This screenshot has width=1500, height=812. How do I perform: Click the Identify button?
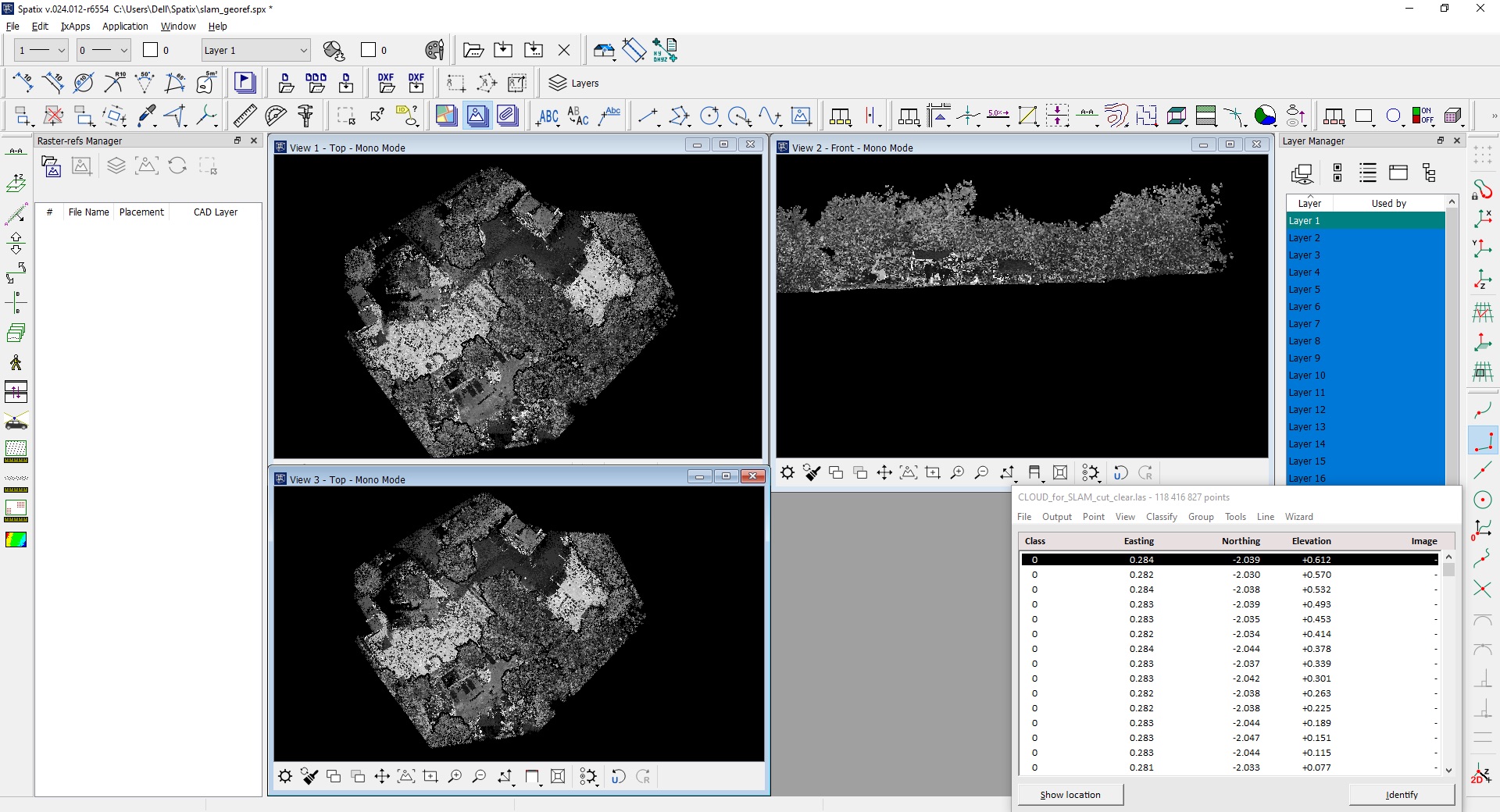1402,794
